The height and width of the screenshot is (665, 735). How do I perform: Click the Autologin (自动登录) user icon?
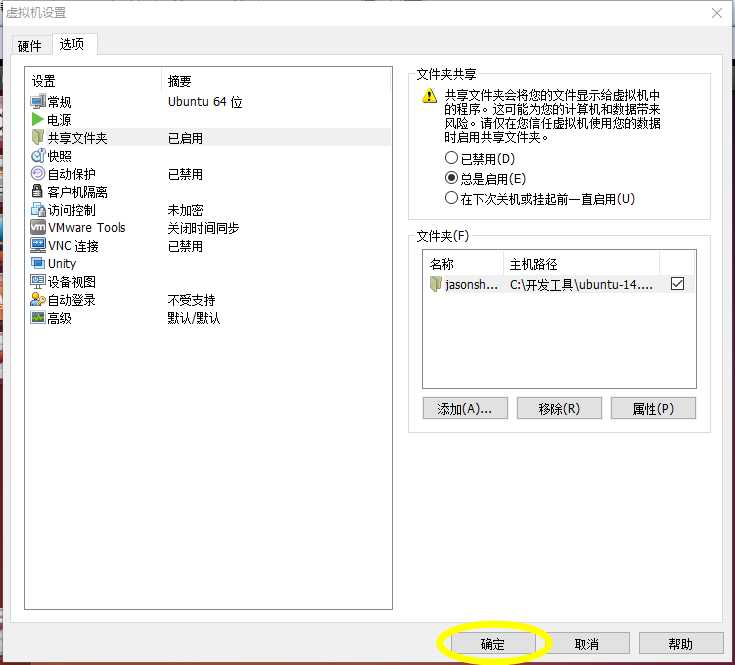tap(38, 299)
